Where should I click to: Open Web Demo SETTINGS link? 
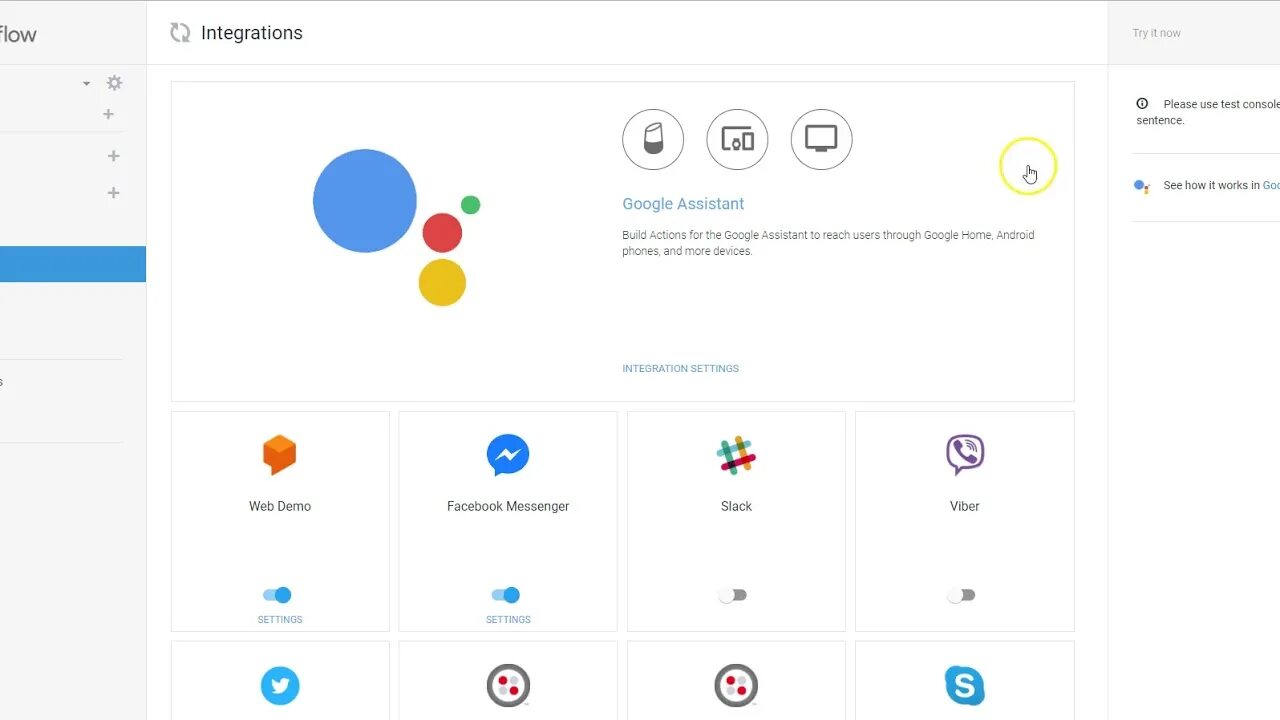tap(280, 620)
